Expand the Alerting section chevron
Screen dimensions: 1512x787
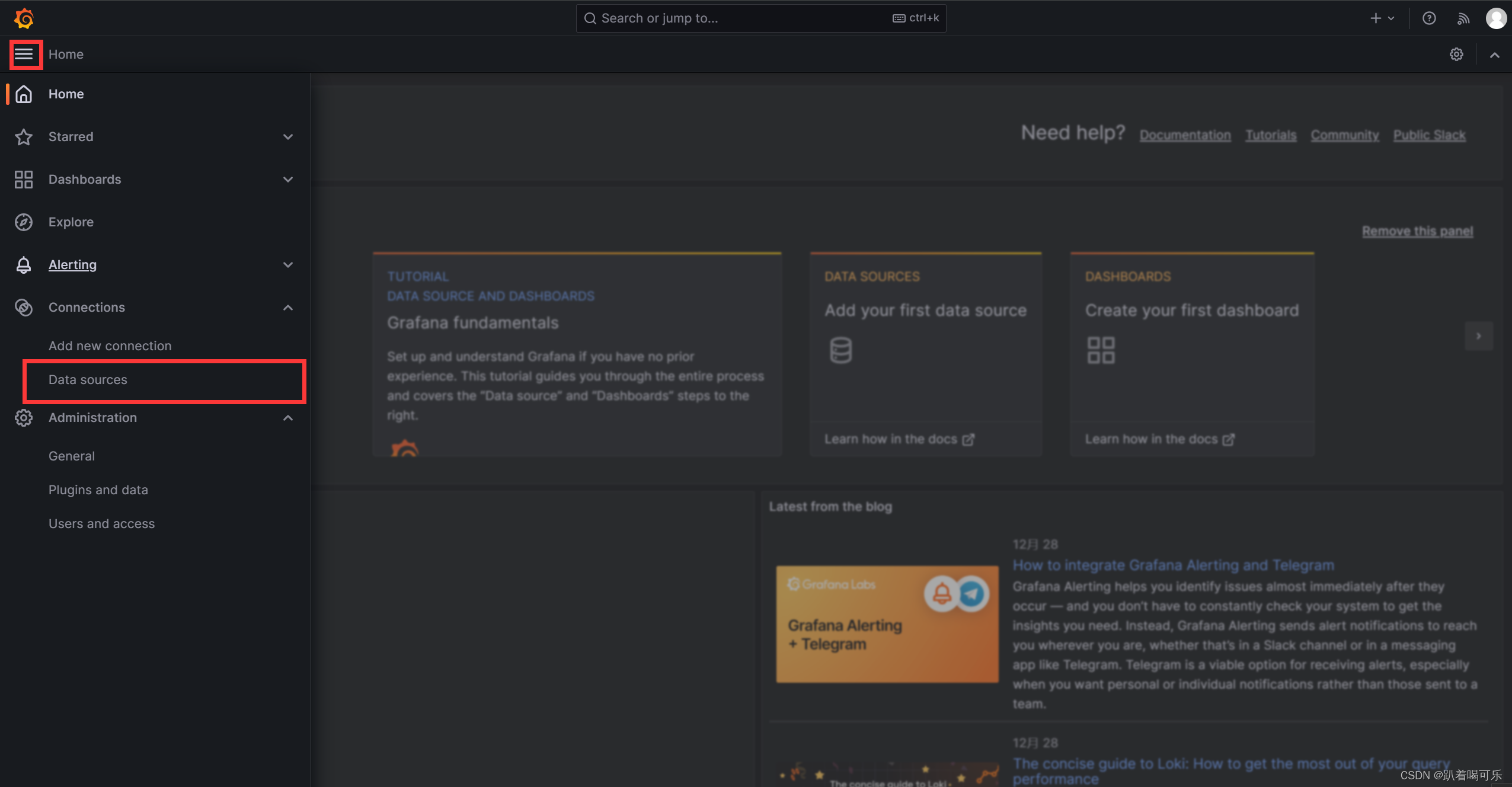pyautogui.click(x=288, y=265)
